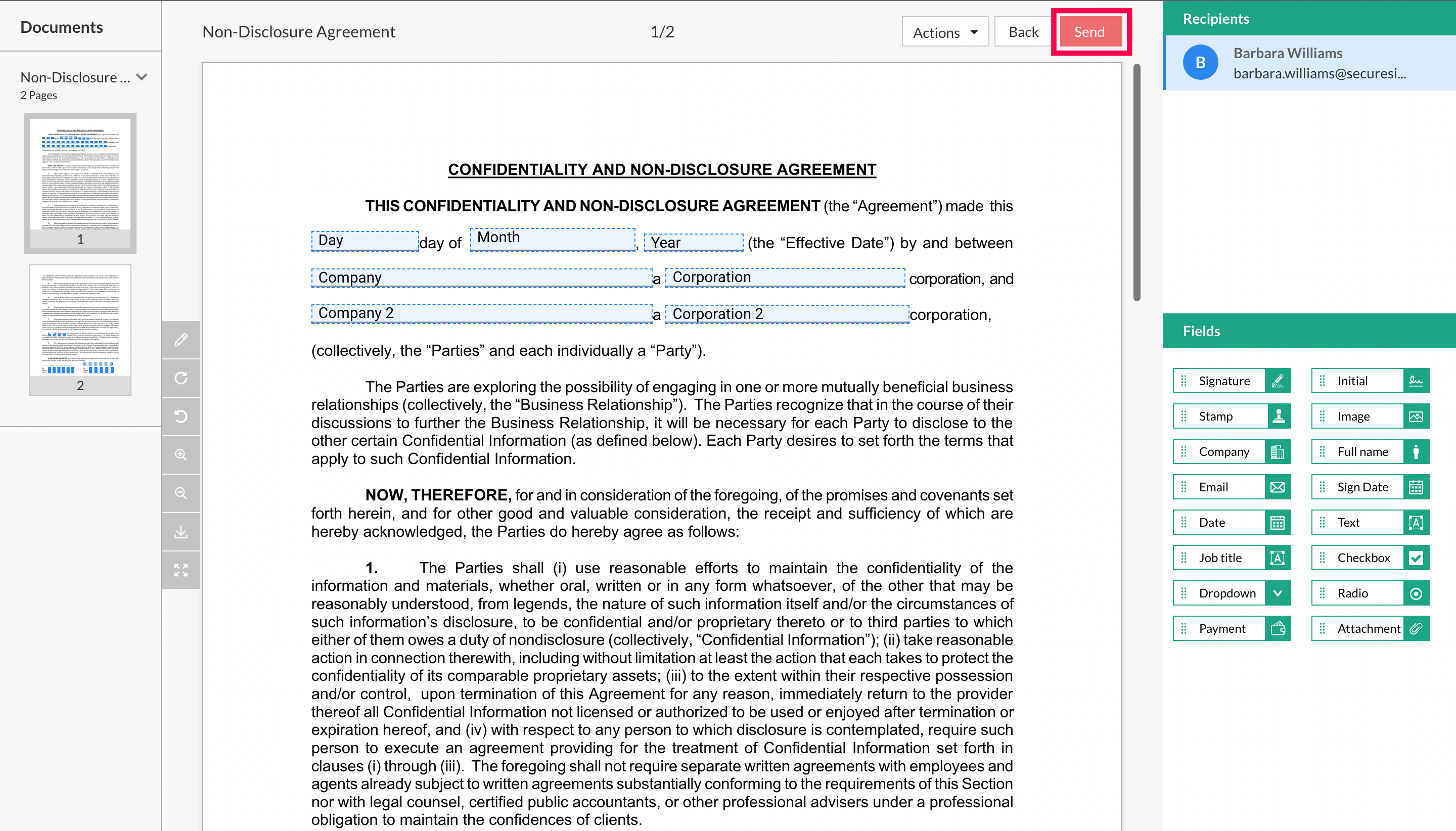The image size is (1456, 831).
Task: Select the Radio field
Action: (1370, 593)
